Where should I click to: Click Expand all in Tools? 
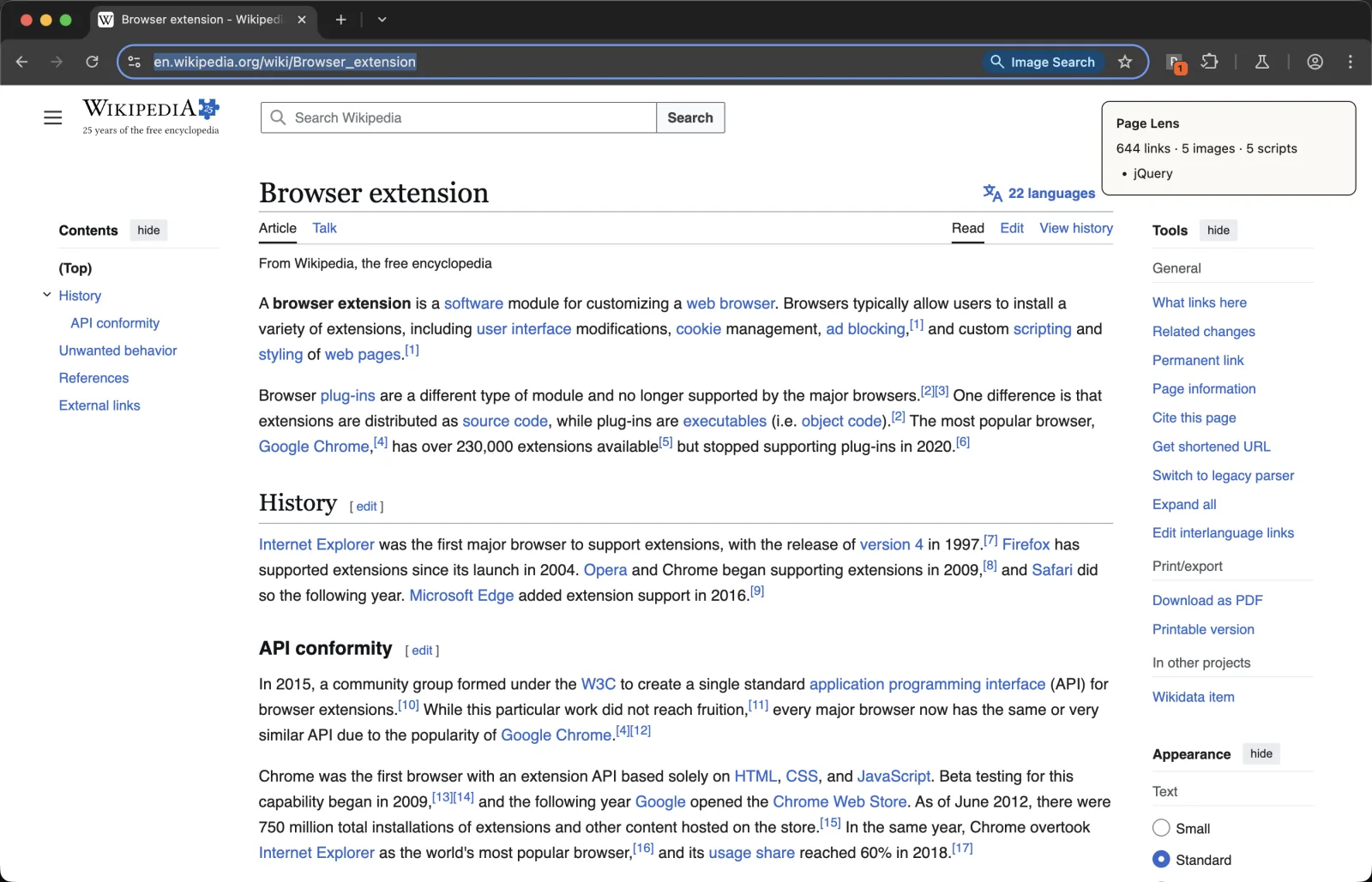click(x=1184, y=504)
